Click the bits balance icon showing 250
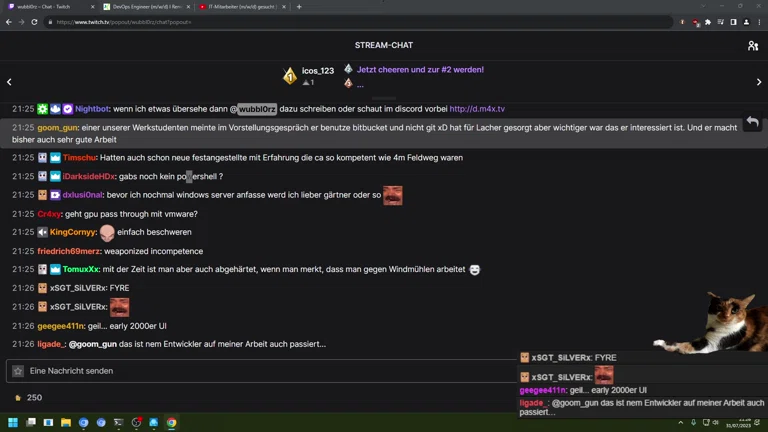This screenshot has height=432, width=768. 18,398
